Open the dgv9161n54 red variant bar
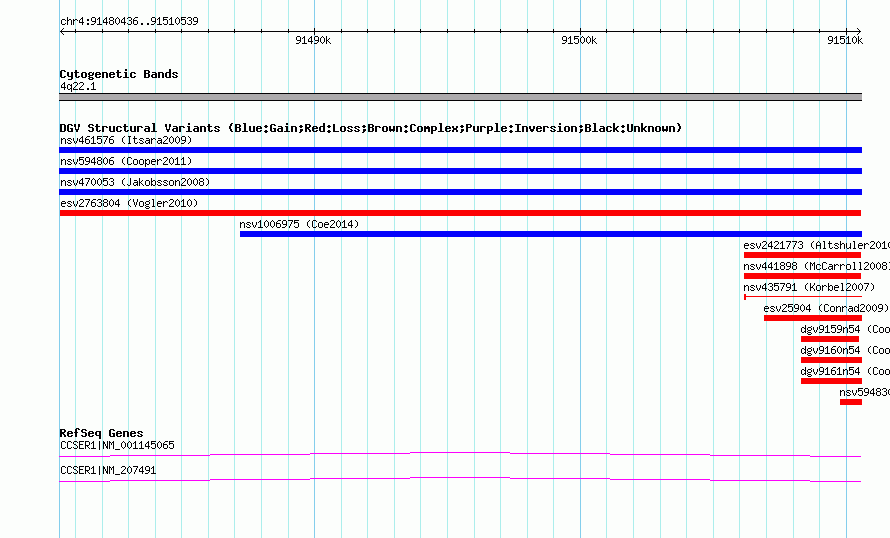890x538 pixels. [x=831, y=381]
